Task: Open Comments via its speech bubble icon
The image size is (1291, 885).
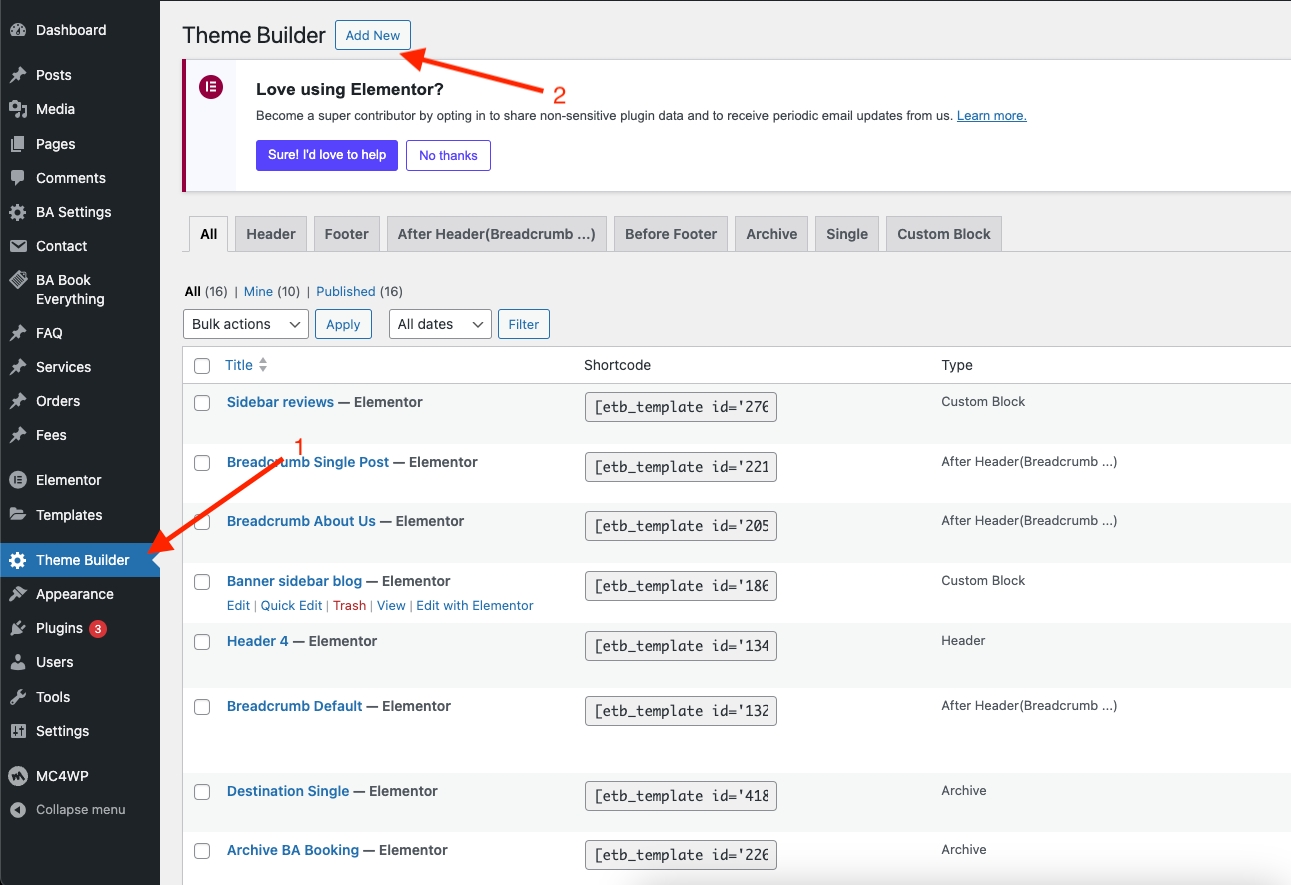Action: click(17, 178)
